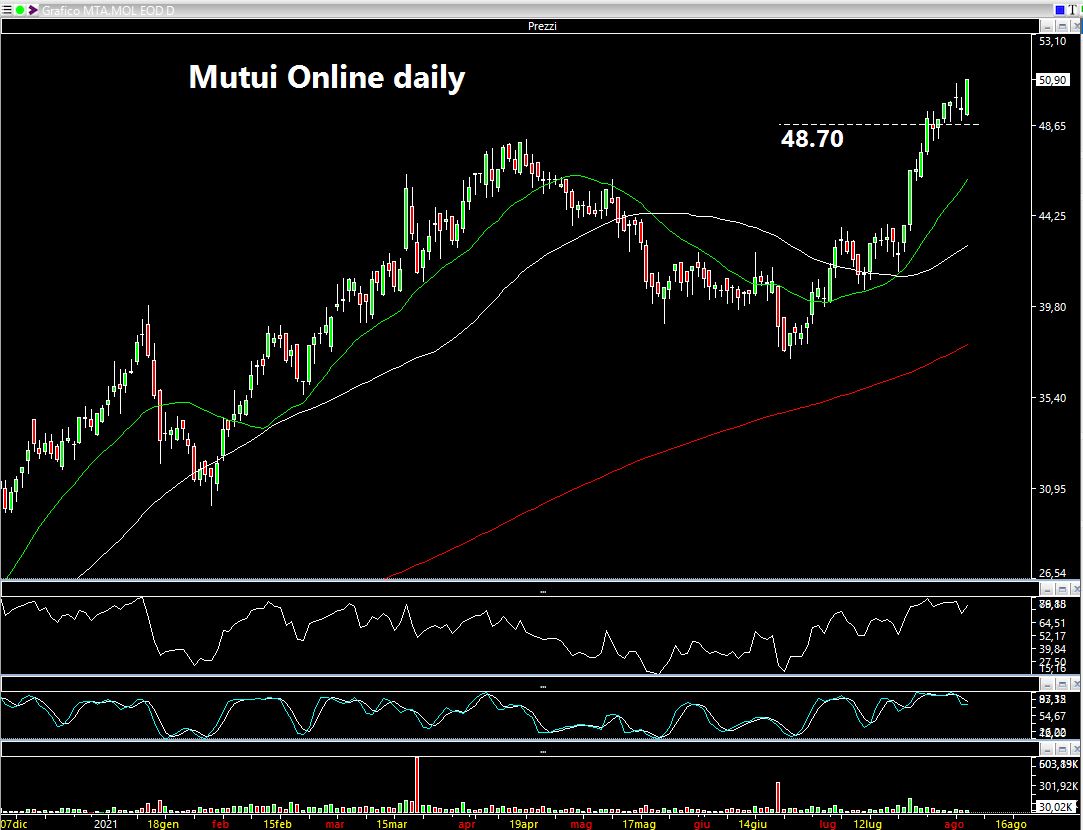Maximize the two-line oscillator panel

1062,684
